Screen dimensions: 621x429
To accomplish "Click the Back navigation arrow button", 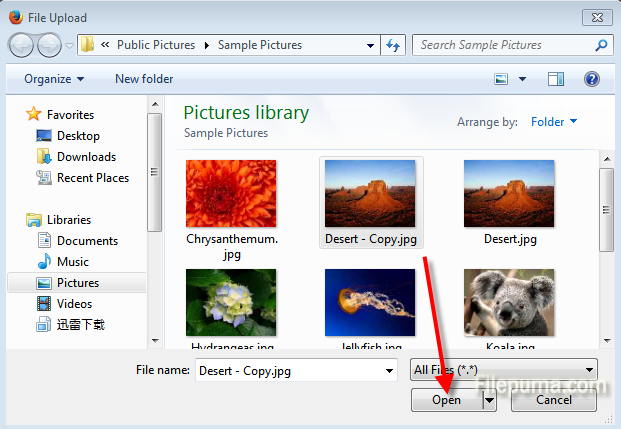I will [21, 45].
